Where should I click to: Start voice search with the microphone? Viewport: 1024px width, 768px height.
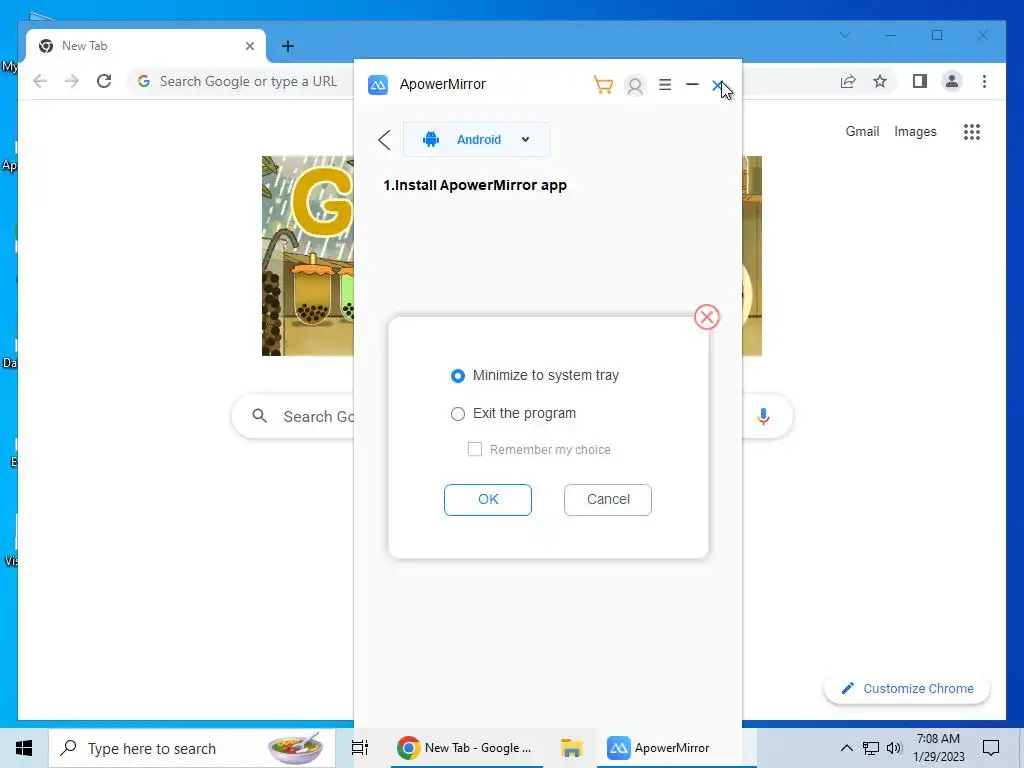763,416
